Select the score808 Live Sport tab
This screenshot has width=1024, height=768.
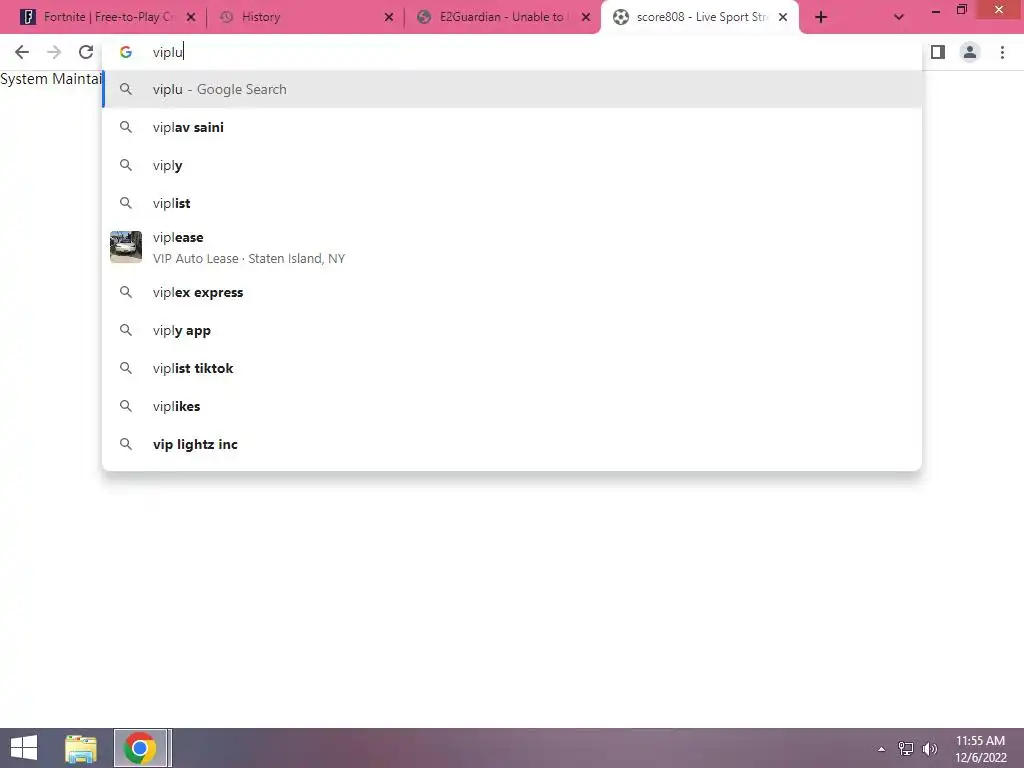pyautogui.click(x=699, y=18)
